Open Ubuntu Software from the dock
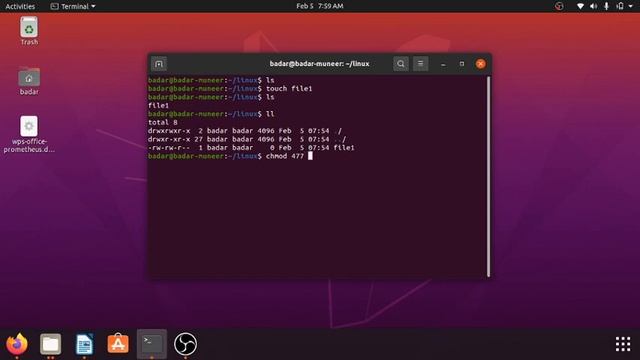Image resolution: width=640 pixels, height=360 pixels. click(x=118, y=344)
